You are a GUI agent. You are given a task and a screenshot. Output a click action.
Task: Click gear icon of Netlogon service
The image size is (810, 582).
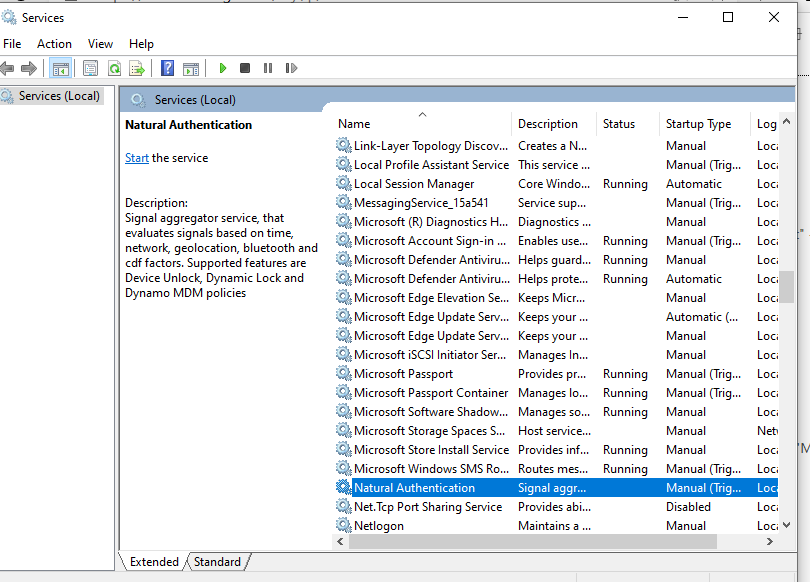pyautogui.click(x=344, y=525)
